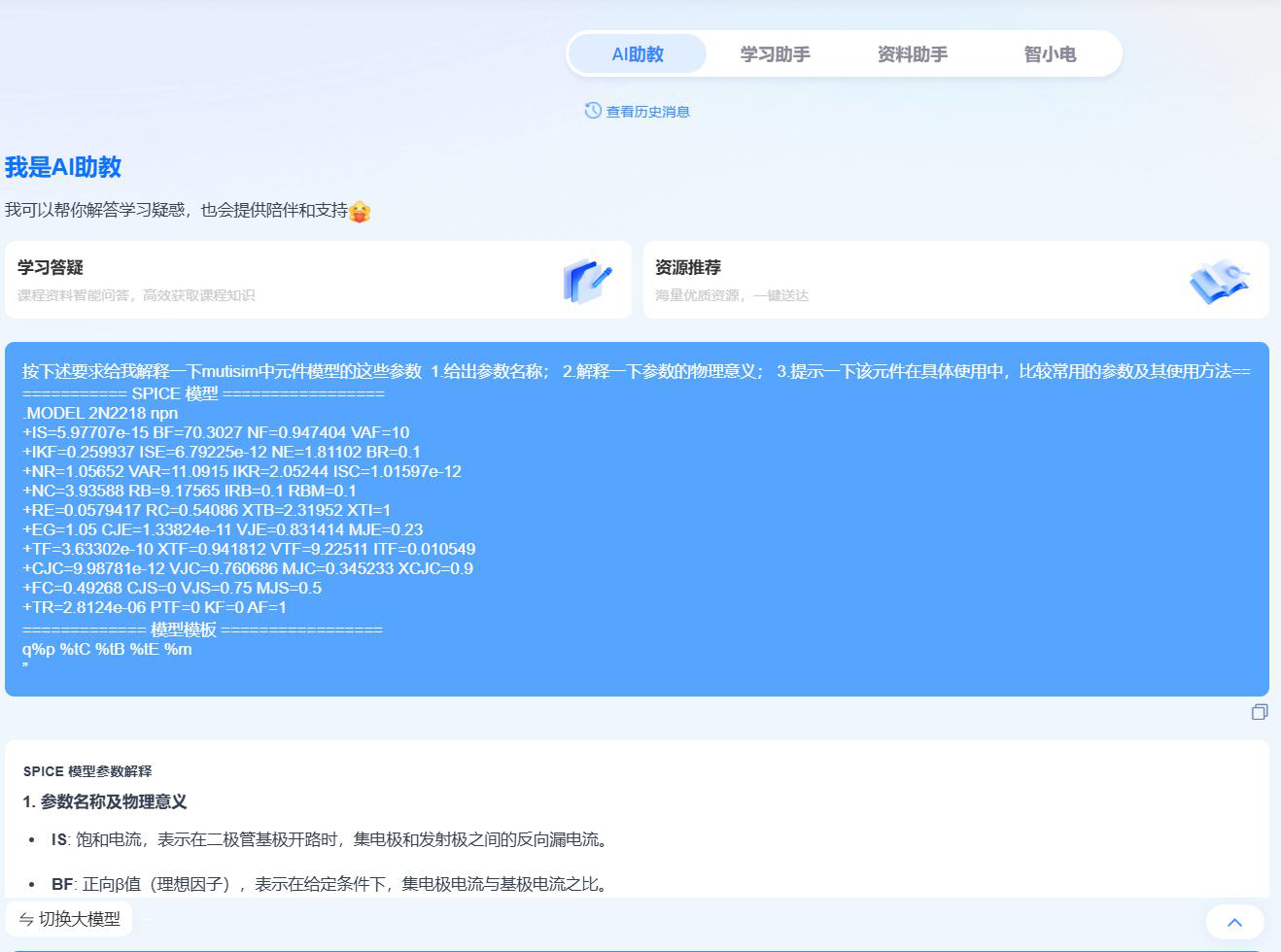Click the line starting with +TR=2.8124e-06

tap(155, 607)
